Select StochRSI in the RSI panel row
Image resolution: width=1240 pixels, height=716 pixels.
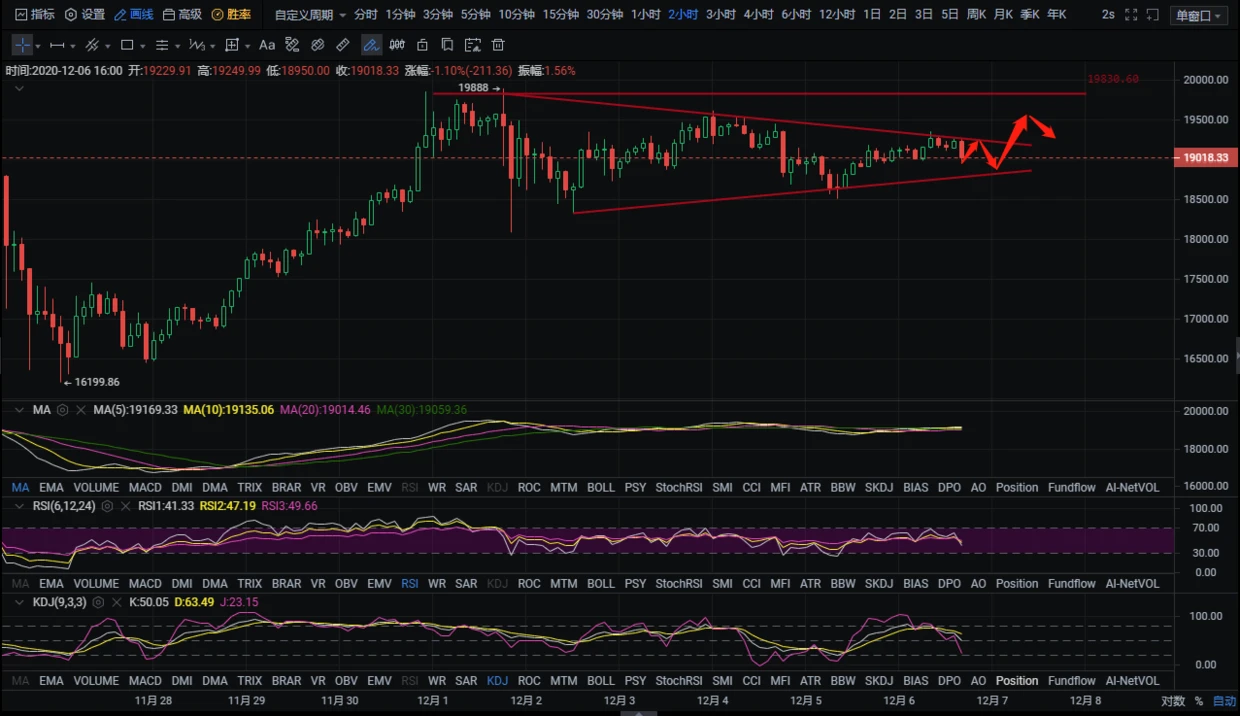tap(679, 584)
